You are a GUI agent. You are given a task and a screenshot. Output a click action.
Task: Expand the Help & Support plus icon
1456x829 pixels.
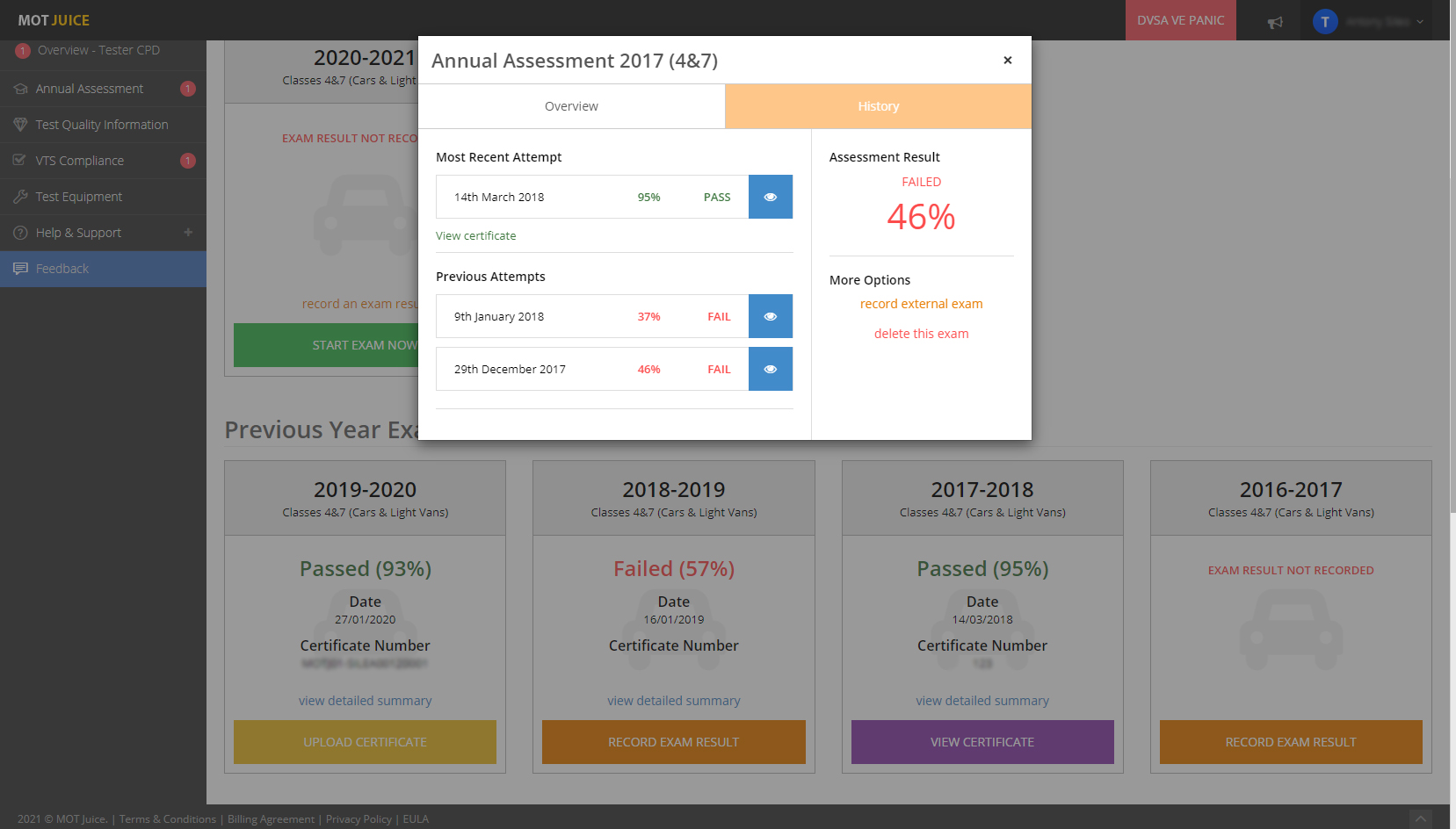click(188, 232)
